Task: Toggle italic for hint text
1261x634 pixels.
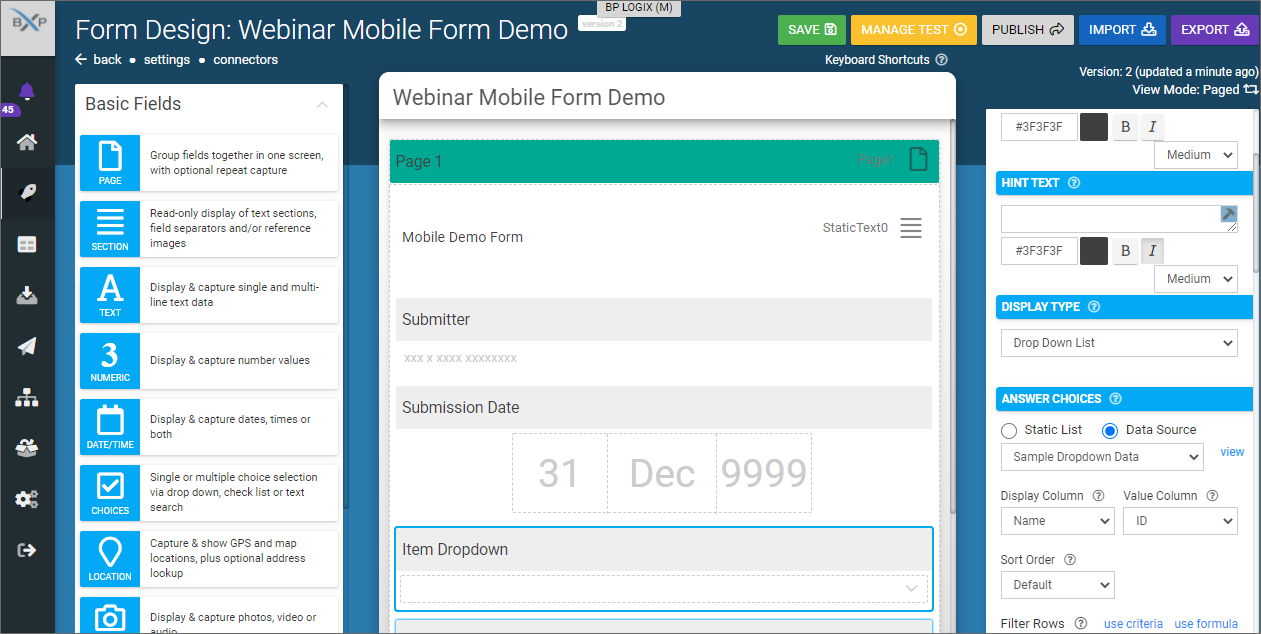Action: click(1152, 251)
